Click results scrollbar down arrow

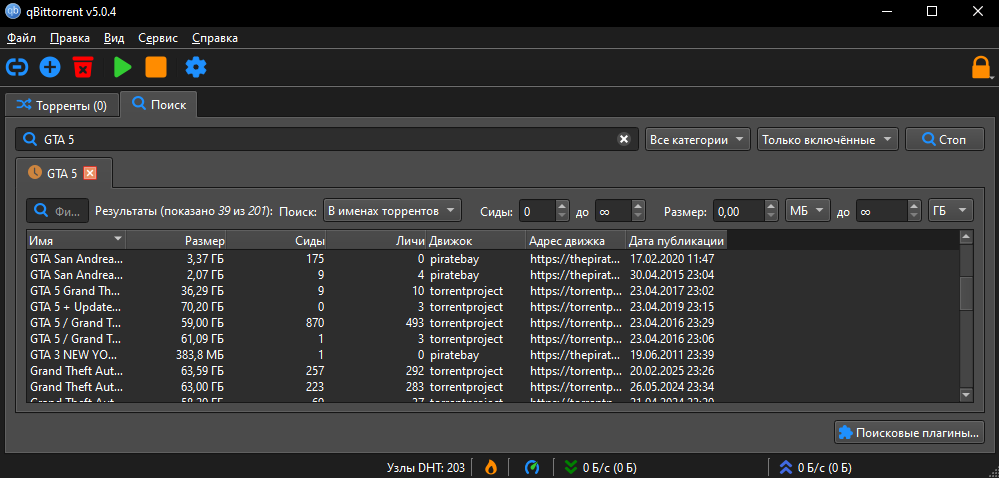(966, 395)
